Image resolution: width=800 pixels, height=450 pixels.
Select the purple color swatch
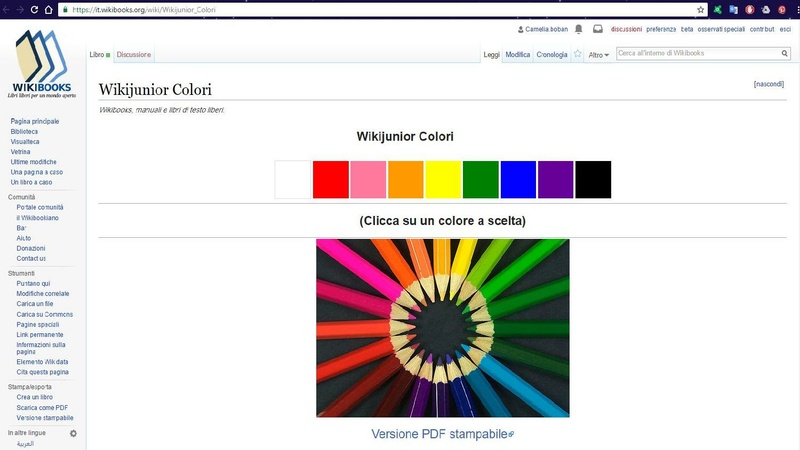point(556,180)
